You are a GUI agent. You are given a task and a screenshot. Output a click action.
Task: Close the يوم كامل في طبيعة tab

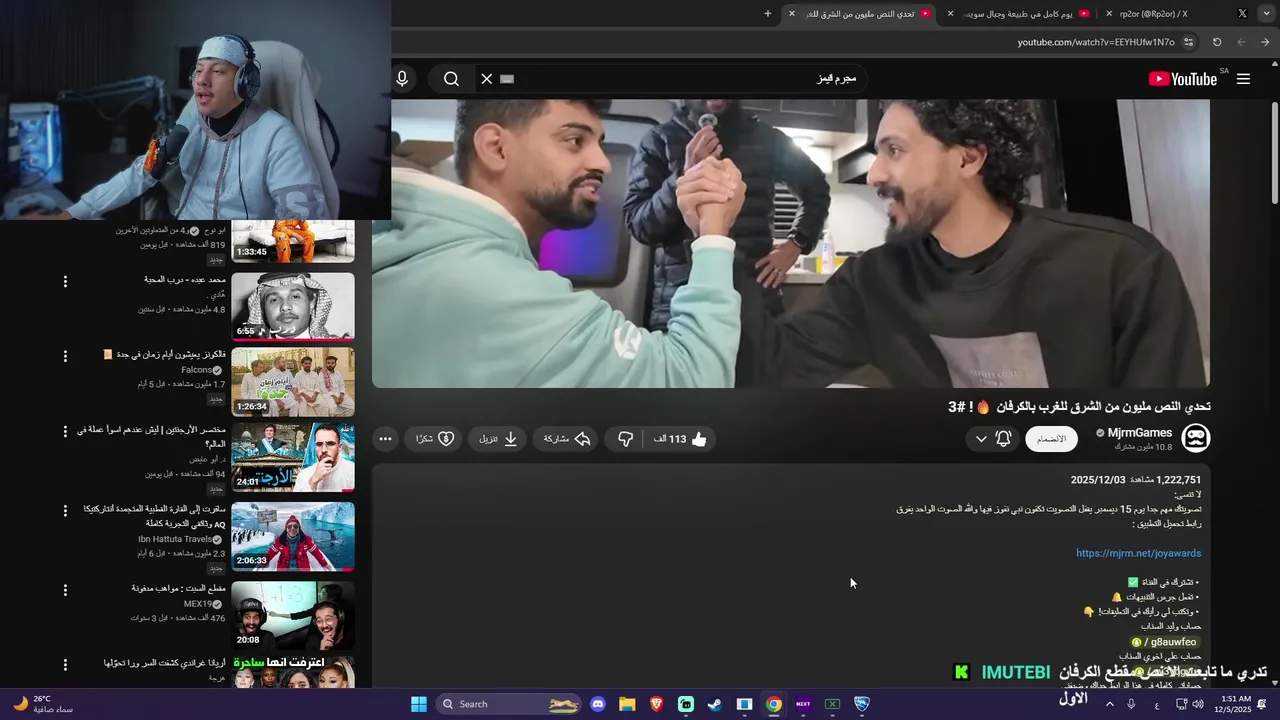pos(950,14)
